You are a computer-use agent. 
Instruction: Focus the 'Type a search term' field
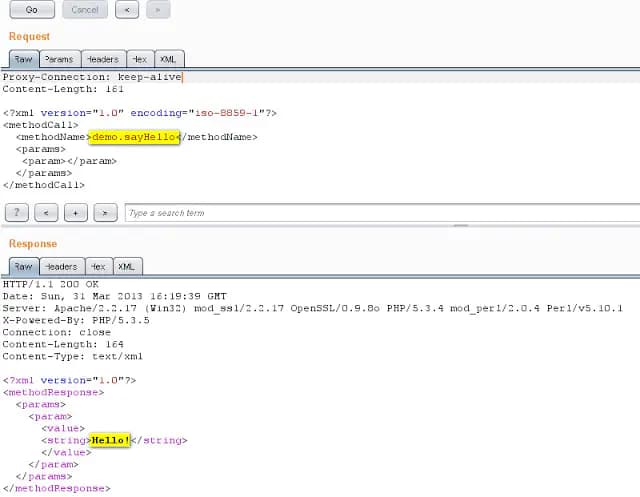point(380,213)
